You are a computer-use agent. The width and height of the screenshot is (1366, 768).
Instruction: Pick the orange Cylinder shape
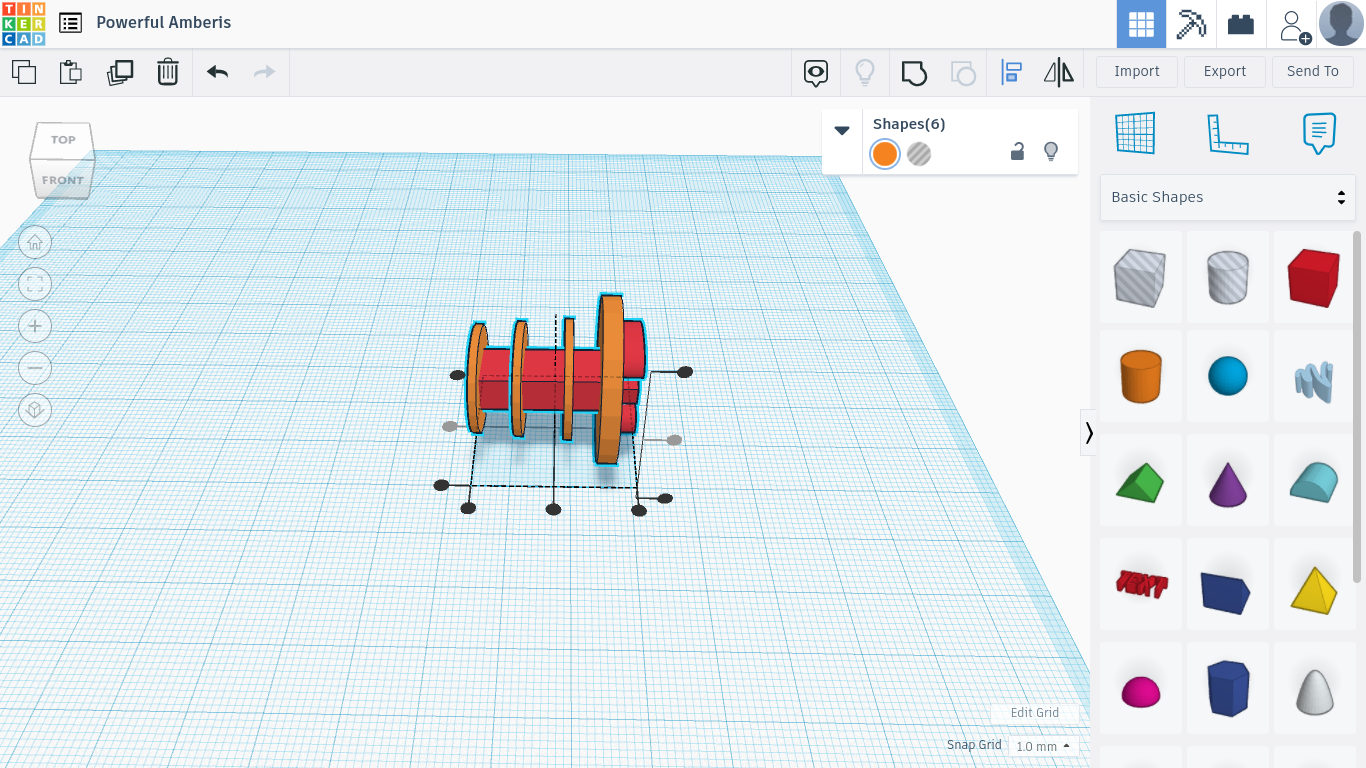click(x=1140, y=376)
